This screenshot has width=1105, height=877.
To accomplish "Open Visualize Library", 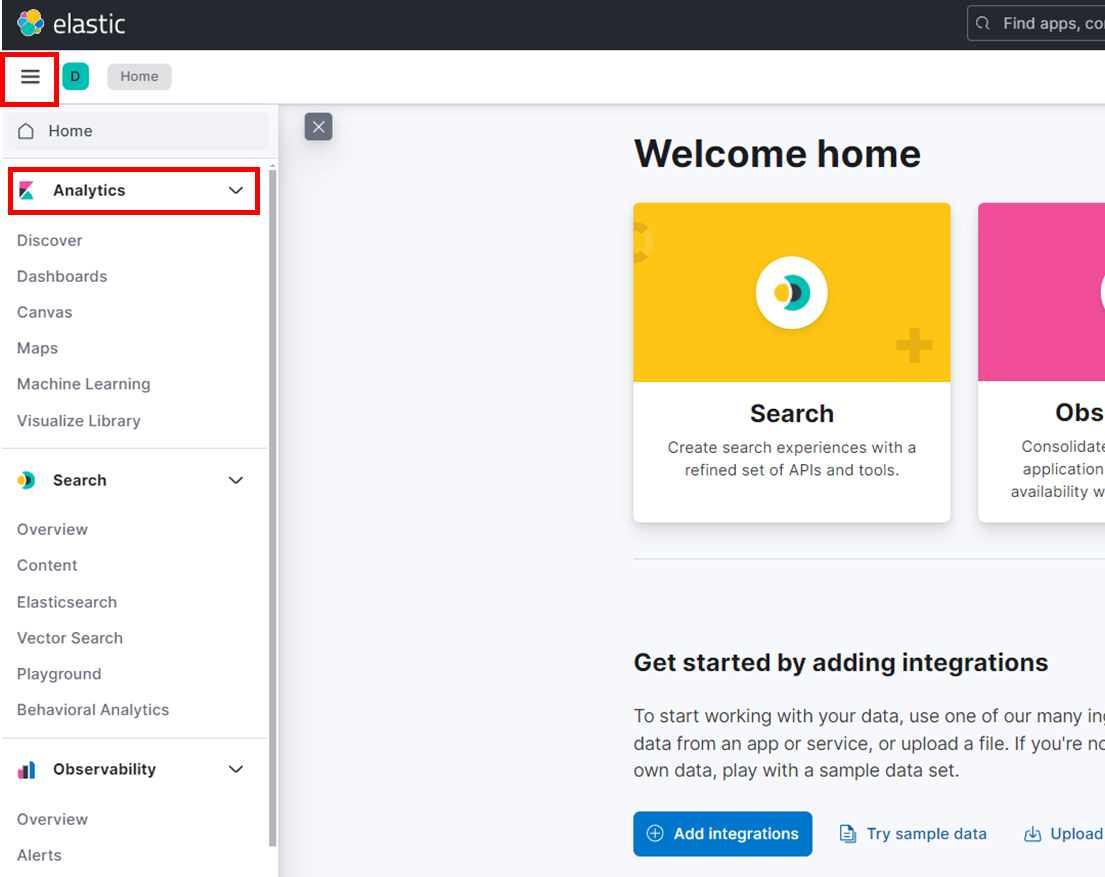I will click(79, 421).
